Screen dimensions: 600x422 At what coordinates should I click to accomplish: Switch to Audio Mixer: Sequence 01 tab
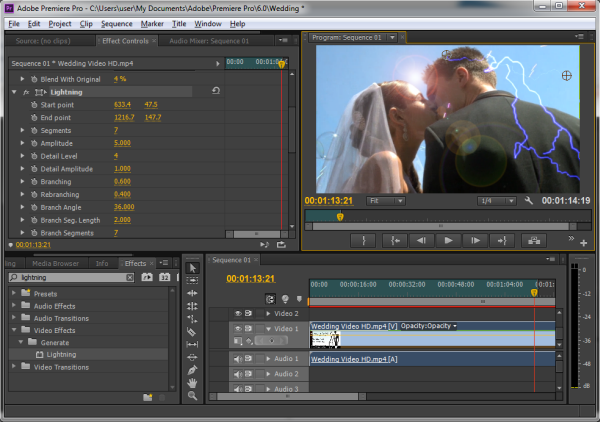(x=209, y=41)
